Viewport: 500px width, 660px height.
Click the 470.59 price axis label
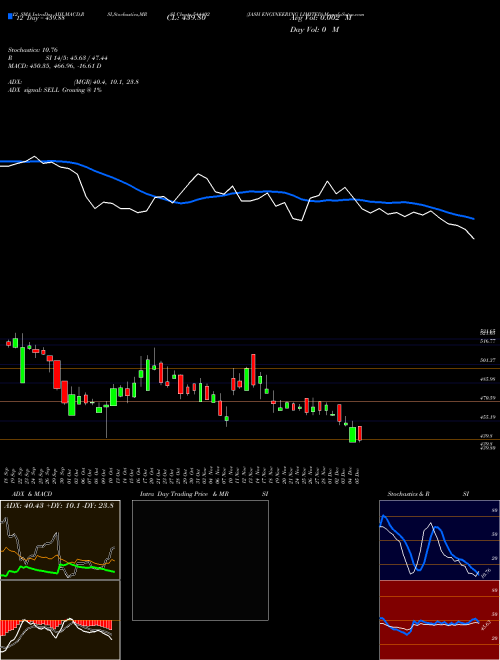487,397
